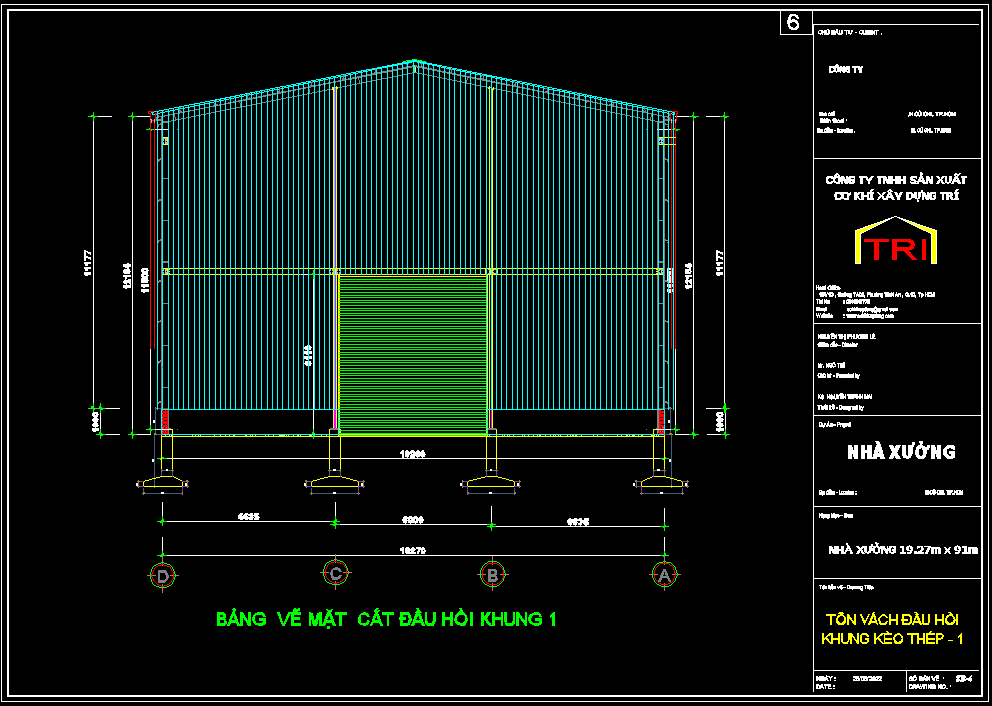Select the vertical door height dimension text
Viewport: 992px width, 706px height.
click(x=307, y=356)
